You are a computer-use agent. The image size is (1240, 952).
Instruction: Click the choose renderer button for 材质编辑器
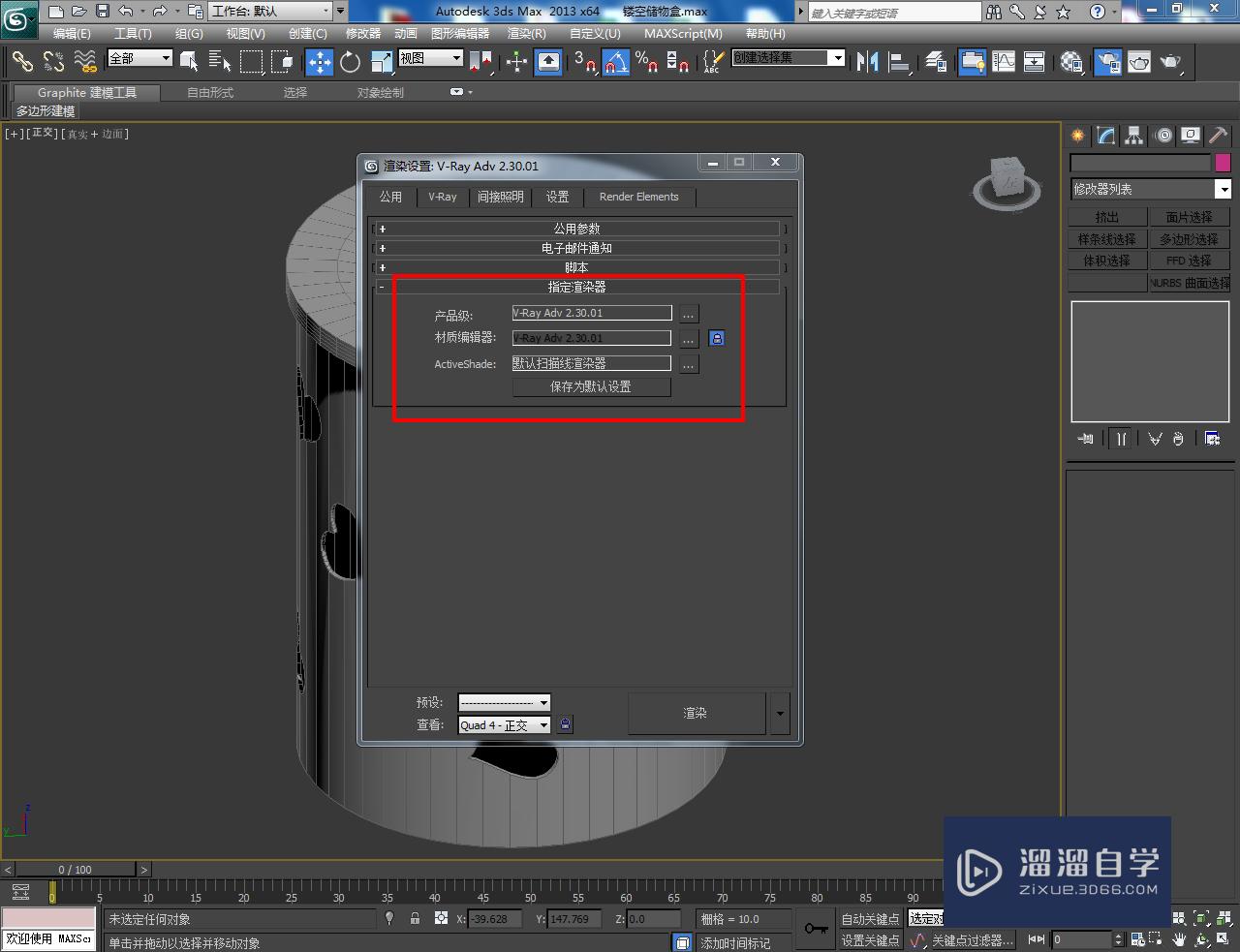pyautogui.click(x=689, y=339)
